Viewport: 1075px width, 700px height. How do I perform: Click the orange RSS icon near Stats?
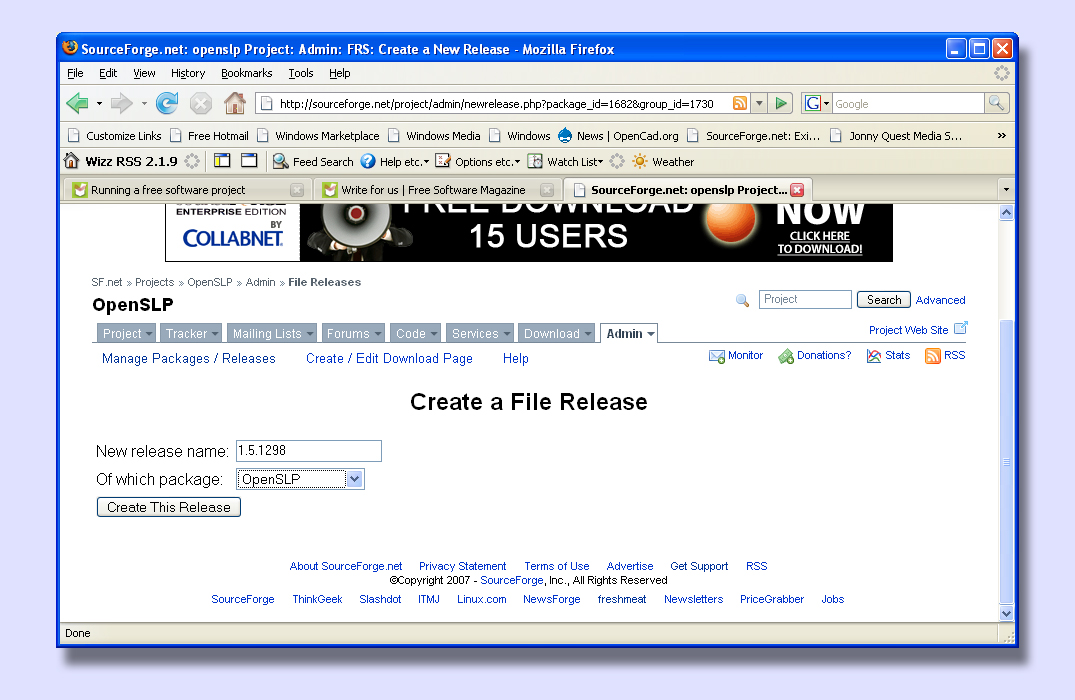[x=932, y=356]
